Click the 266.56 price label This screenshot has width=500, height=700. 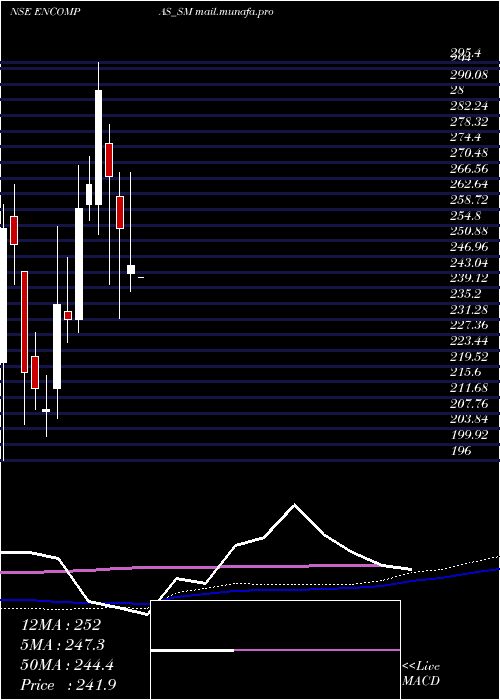[x=469, y=168]
